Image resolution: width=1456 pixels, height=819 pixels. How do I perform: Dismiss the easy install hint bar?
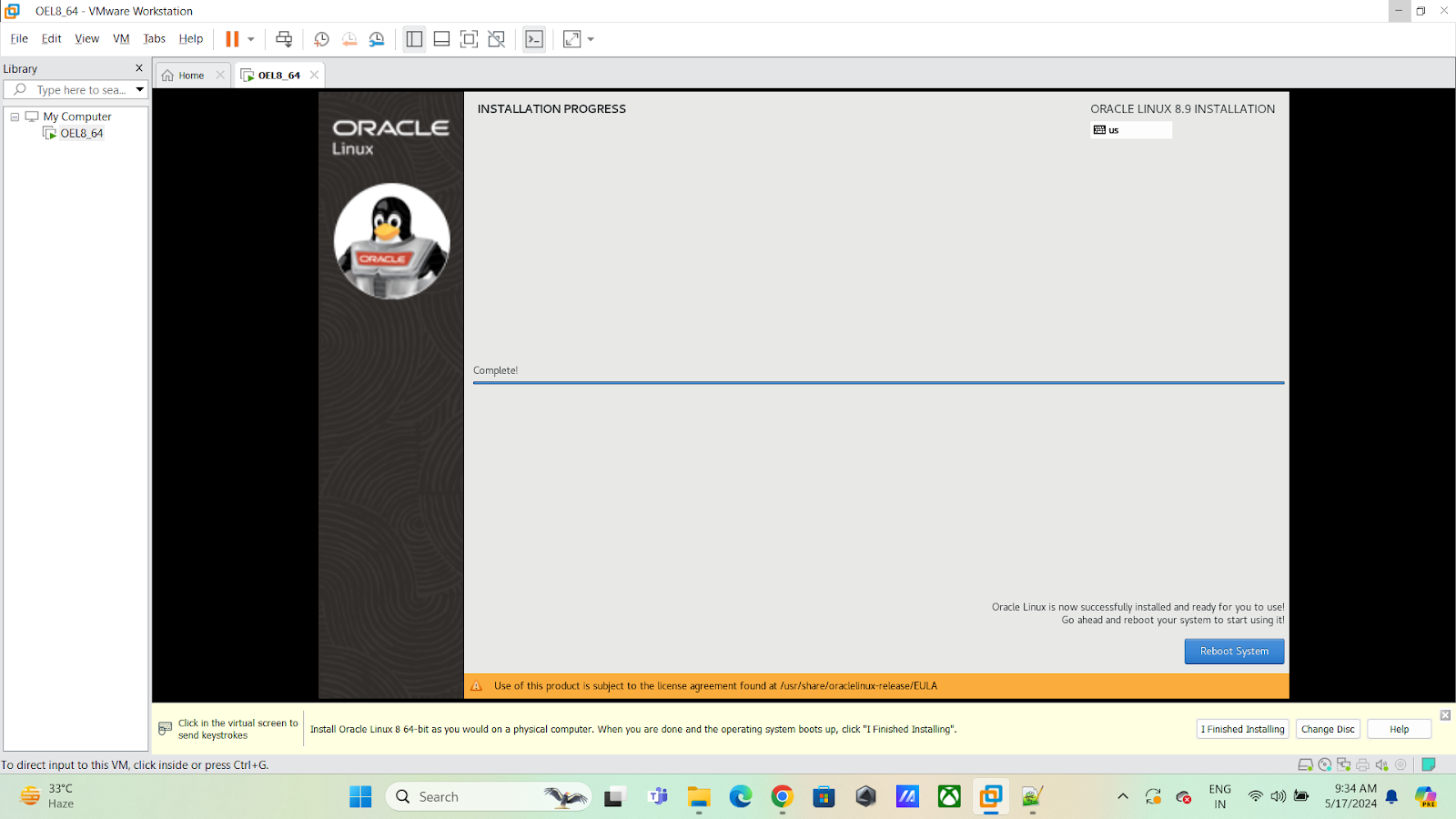point(1445,715)
